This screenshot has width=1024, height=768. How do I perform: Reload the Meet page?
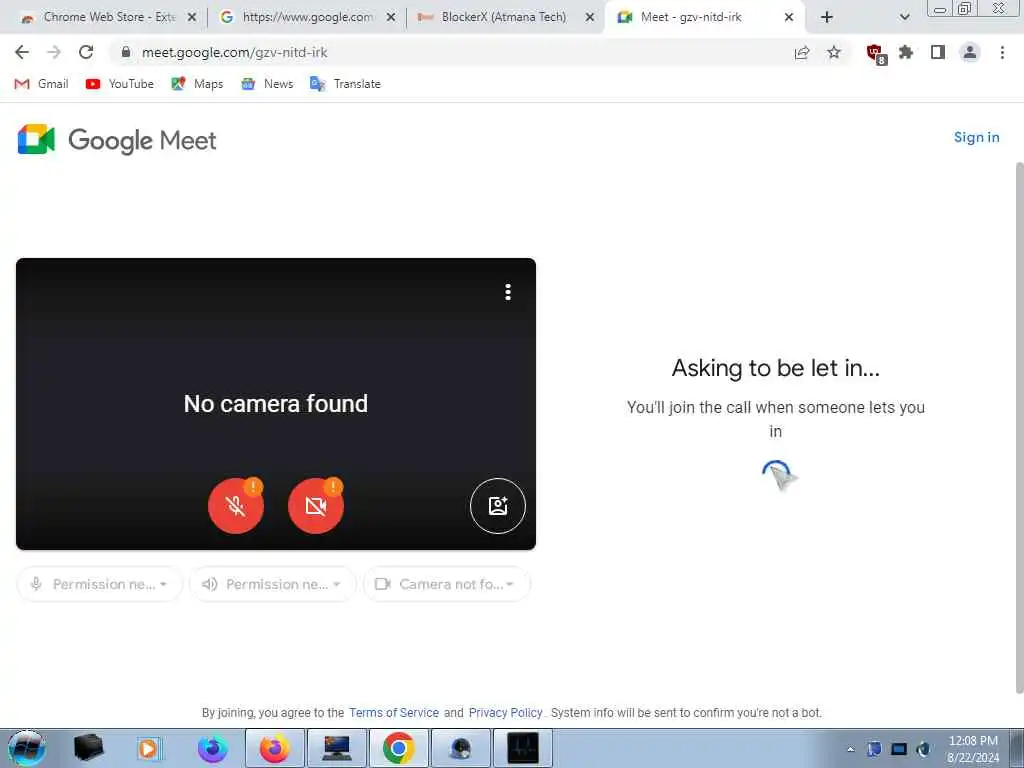pos(86,52)
